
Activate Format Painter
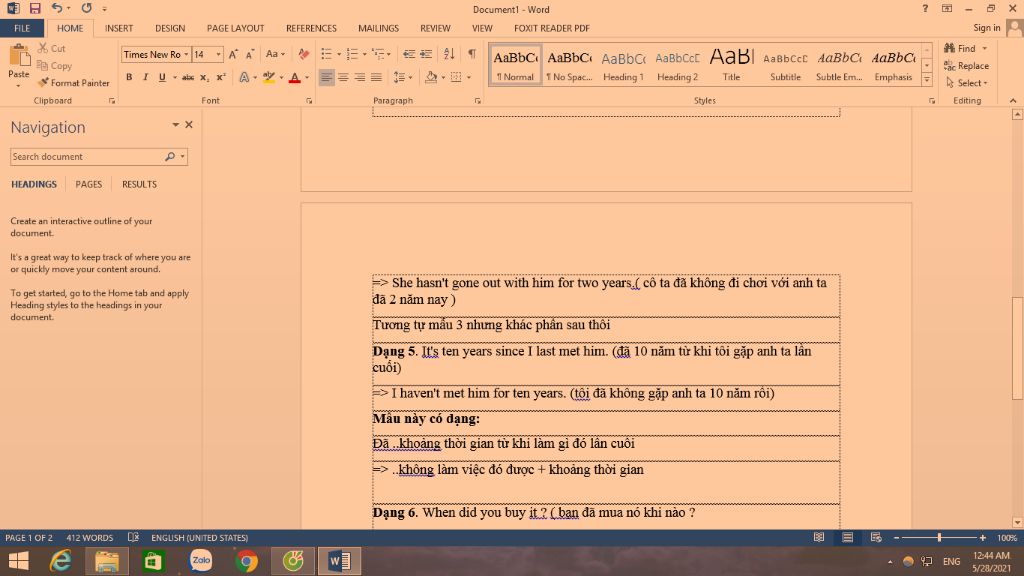click(73, 83)
